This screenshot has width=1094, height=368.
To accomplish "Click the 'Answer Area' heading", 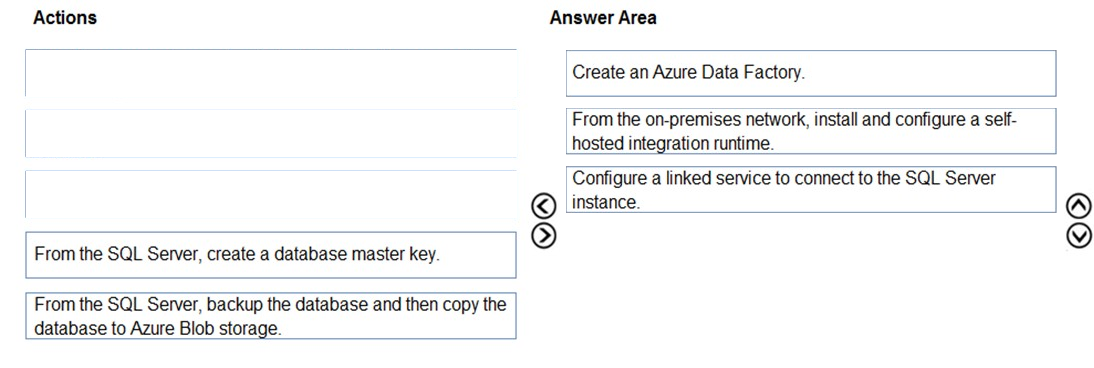I will pos(603,17).
